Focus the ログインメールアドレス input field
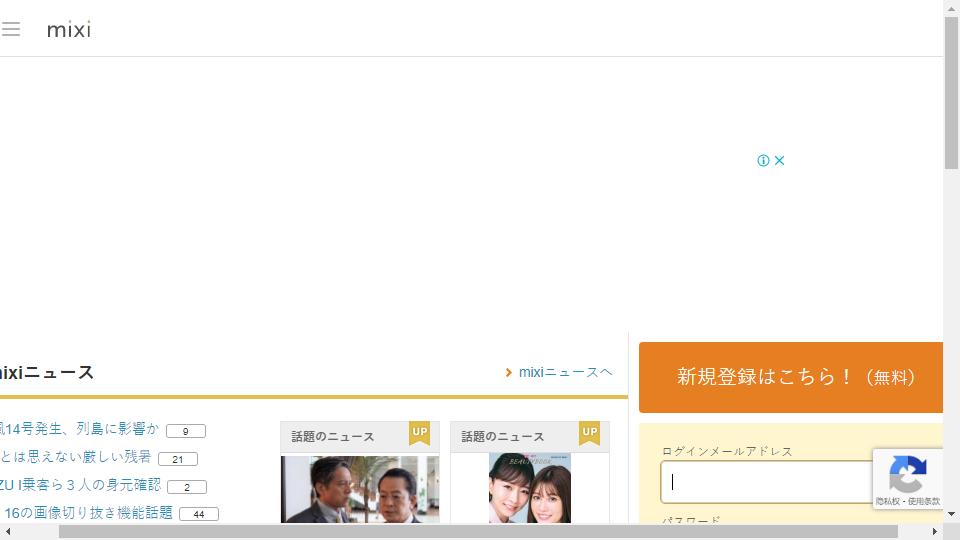This screenshot has width=960, height=540. pyautogui.click(x=767, y=482)
